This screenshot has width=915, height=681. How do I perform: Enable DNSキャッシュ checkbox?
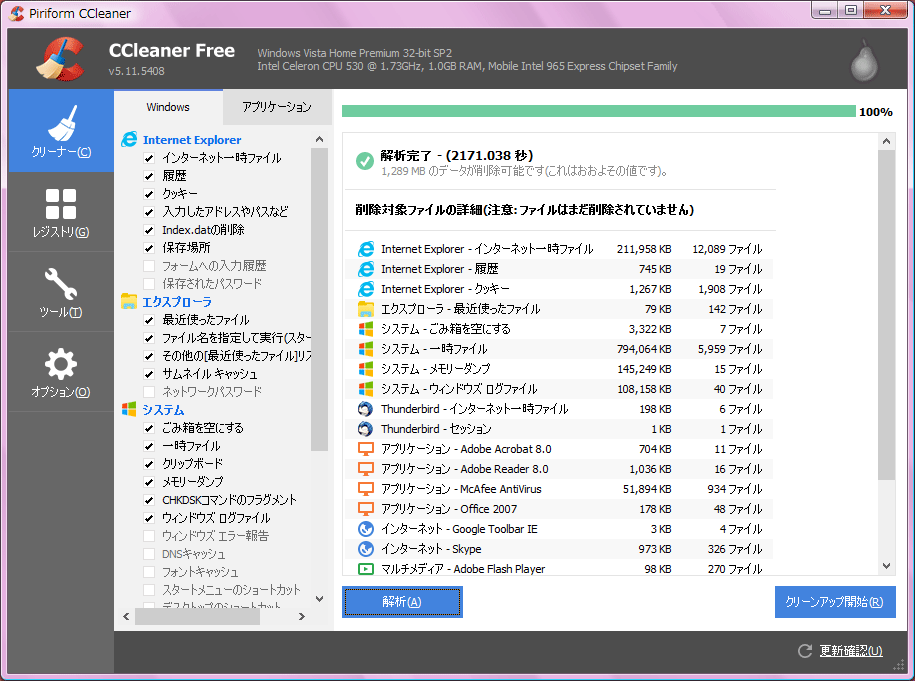149,554
